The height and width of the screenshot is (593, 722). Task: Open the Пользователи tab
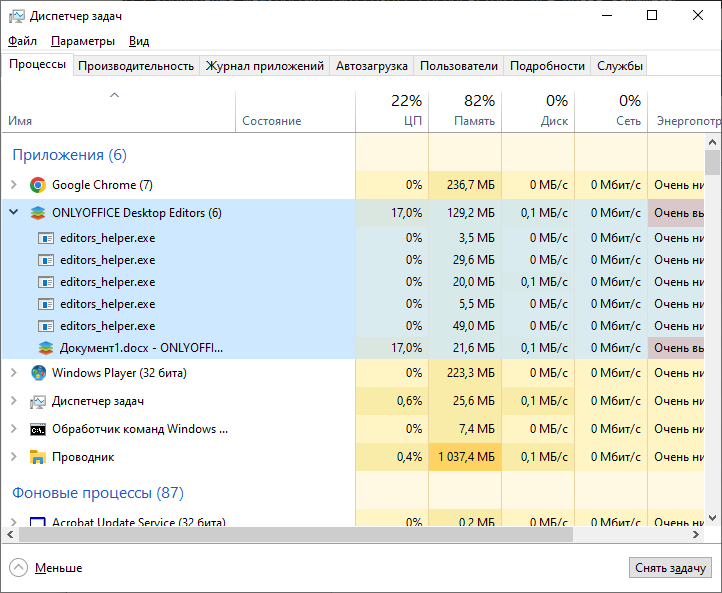(459, 66)
